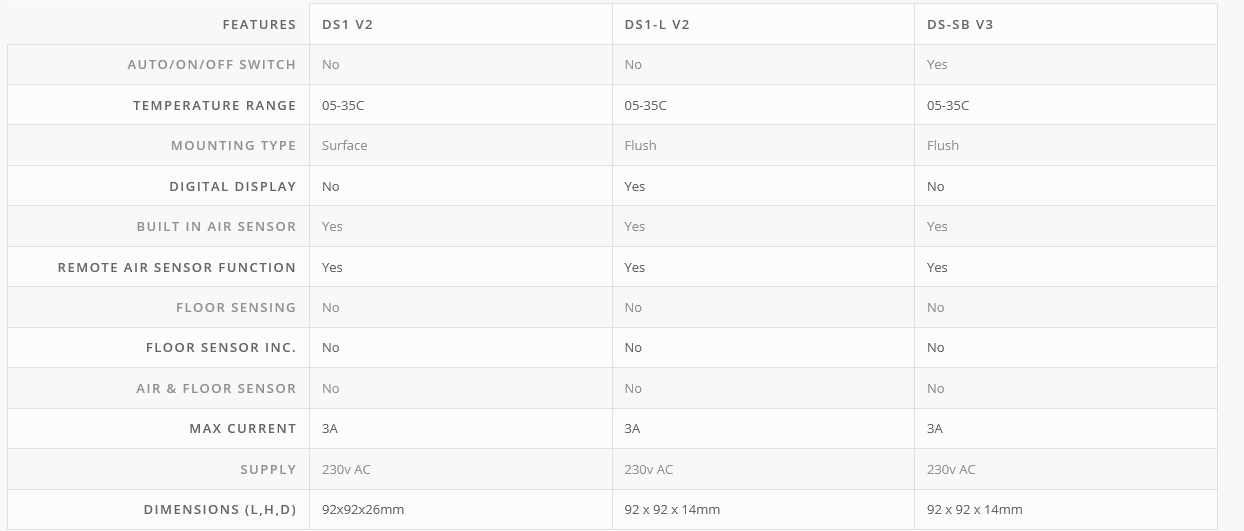Click the DS-SB V3 column header
Screen dimensions: 1244x531
pos(960,24)
